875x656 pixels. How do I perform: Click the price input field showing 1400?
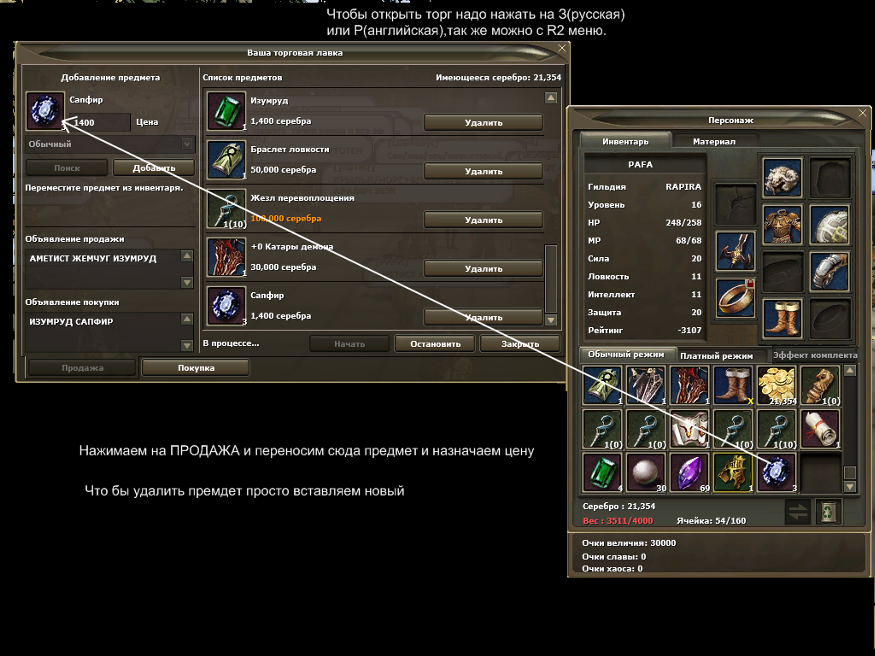(x=100, y=122)
